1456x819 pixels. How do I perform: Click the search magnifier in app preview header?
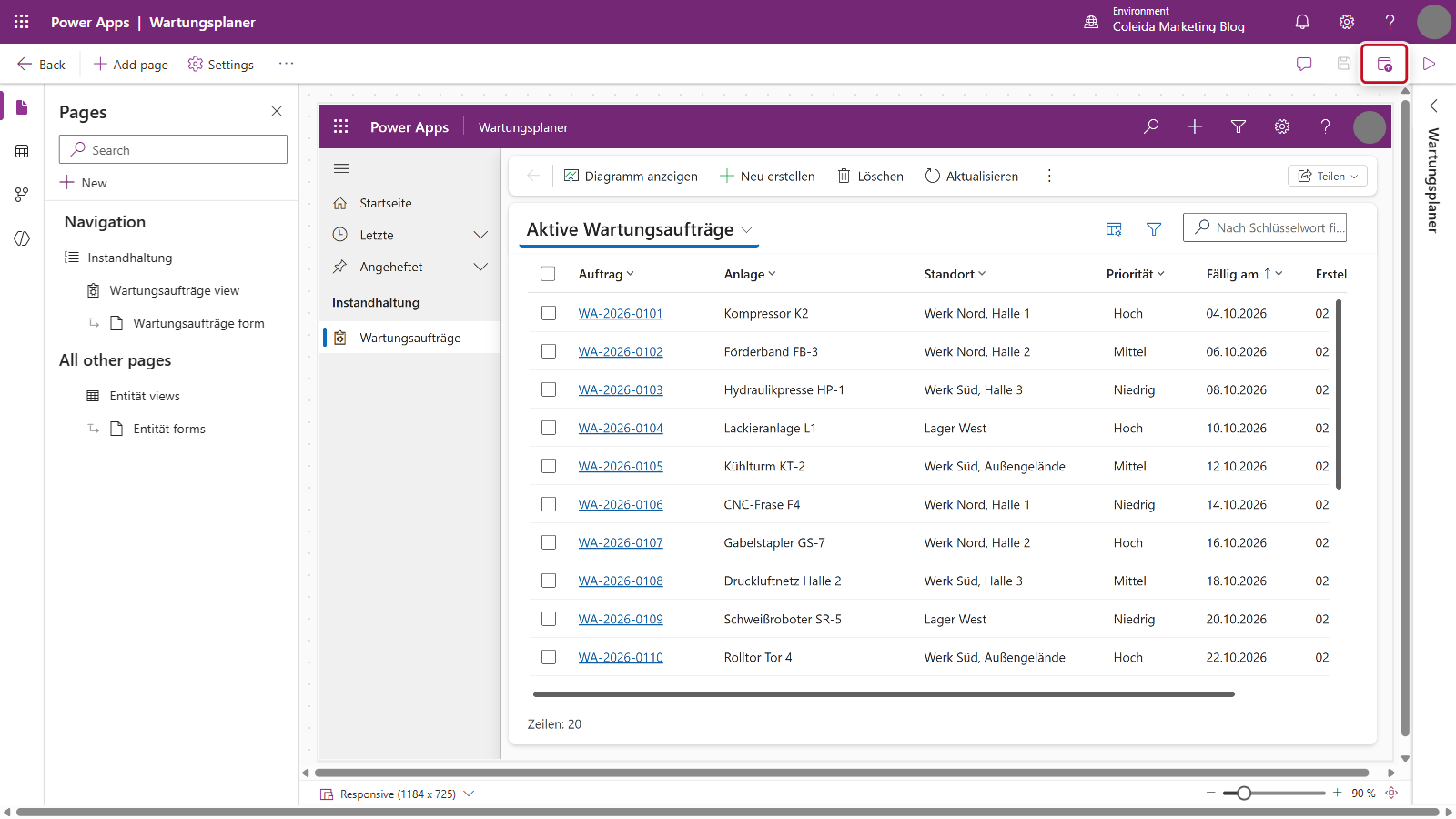1151,126
